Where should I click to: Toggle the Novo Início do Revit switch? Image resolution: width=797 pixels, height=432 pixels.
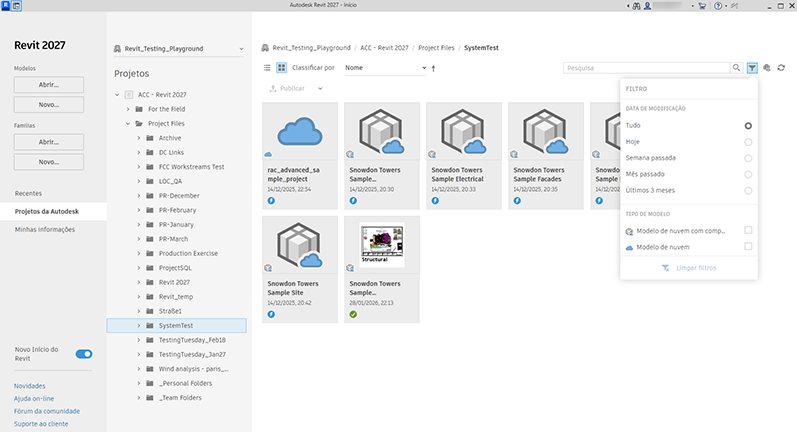click(x=84, y=354)
